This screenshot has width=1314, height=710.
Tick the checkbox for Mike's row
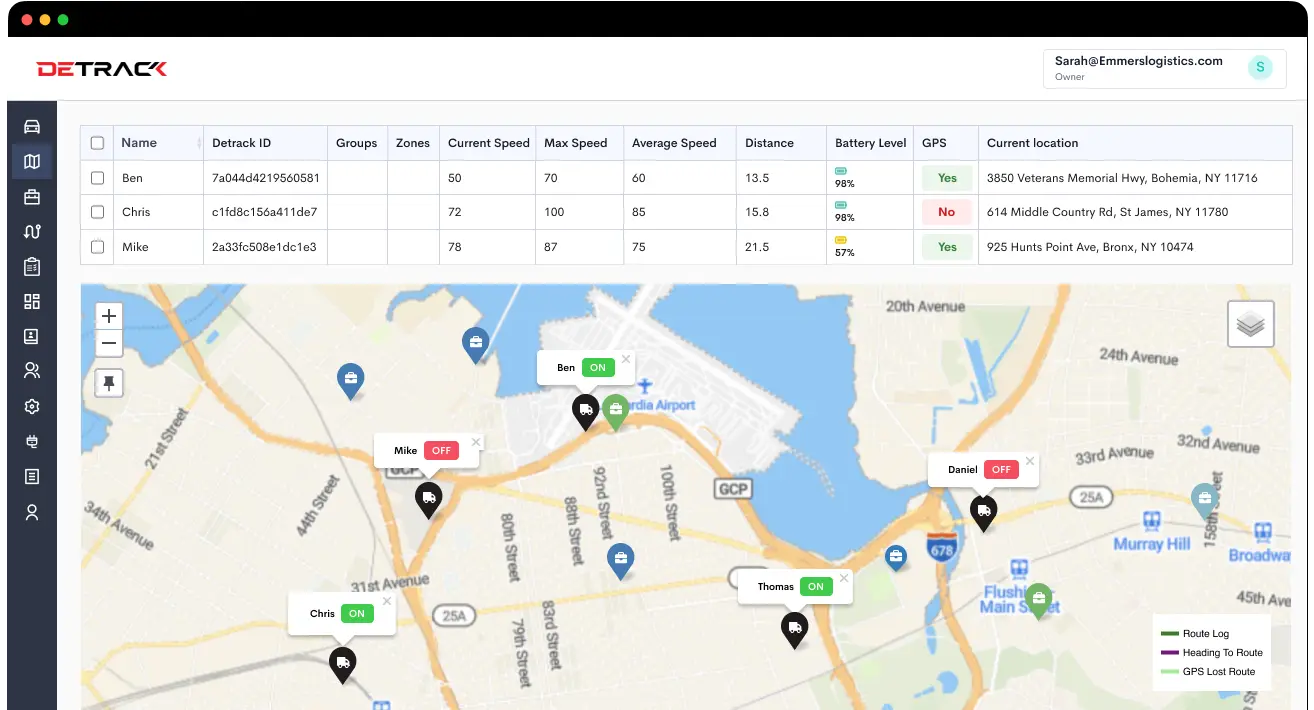pyautogui.click(x=97, y=247)
